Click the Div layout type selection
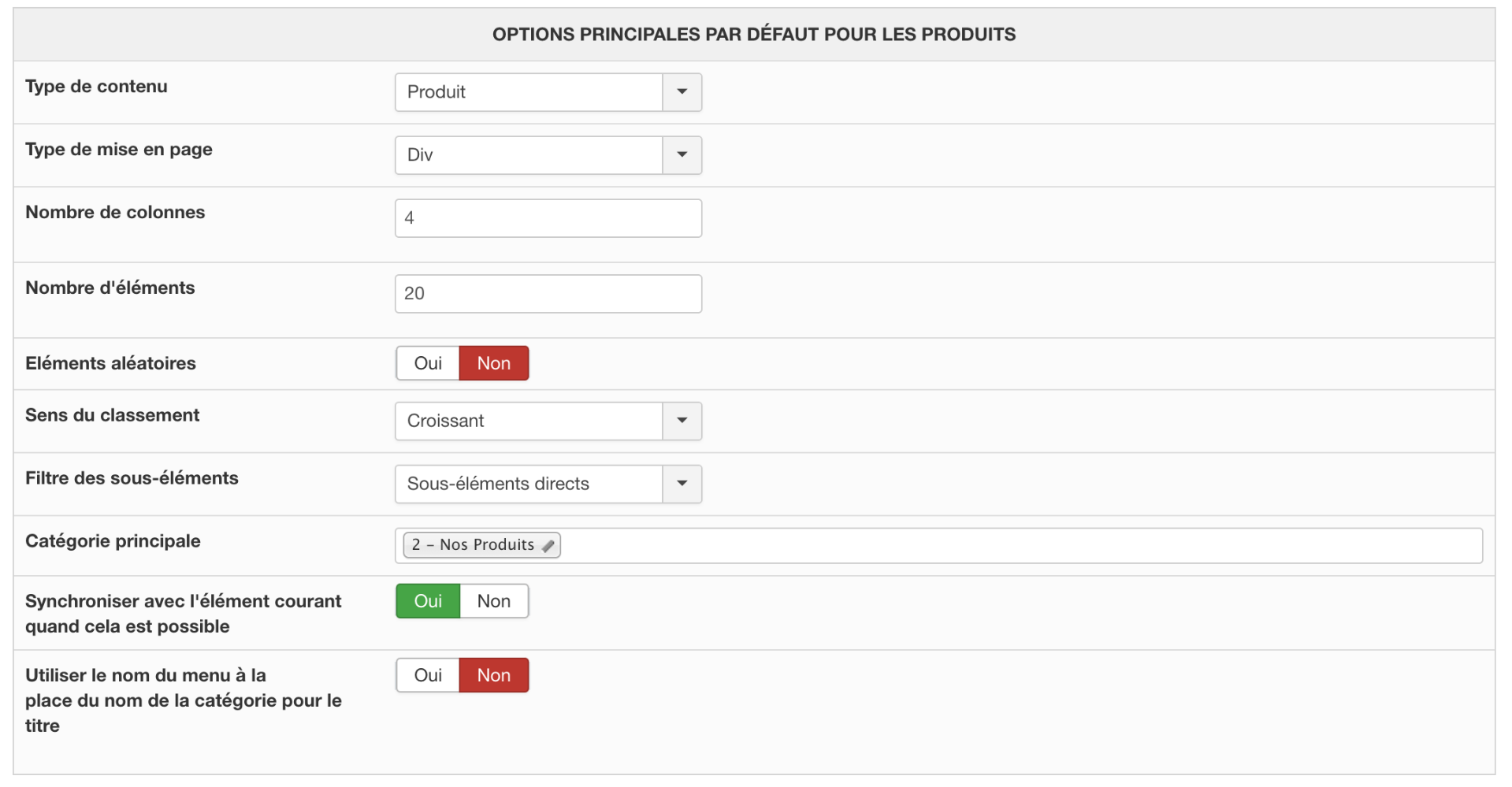The height and width of the screenshot is (787, 1512). point(528,155)
